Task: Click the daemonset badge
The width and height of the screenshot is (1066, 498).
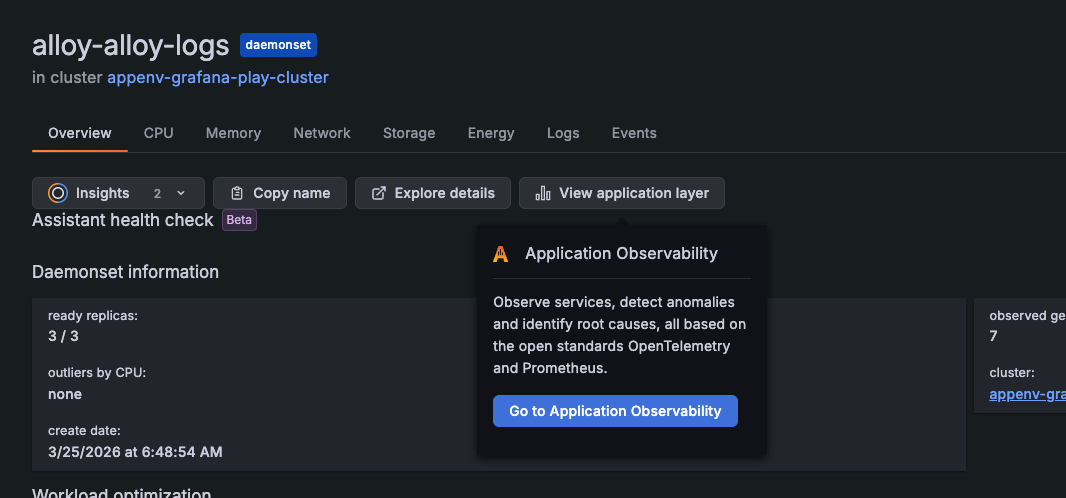Action: pyautogui.click(x=278, y=46)
